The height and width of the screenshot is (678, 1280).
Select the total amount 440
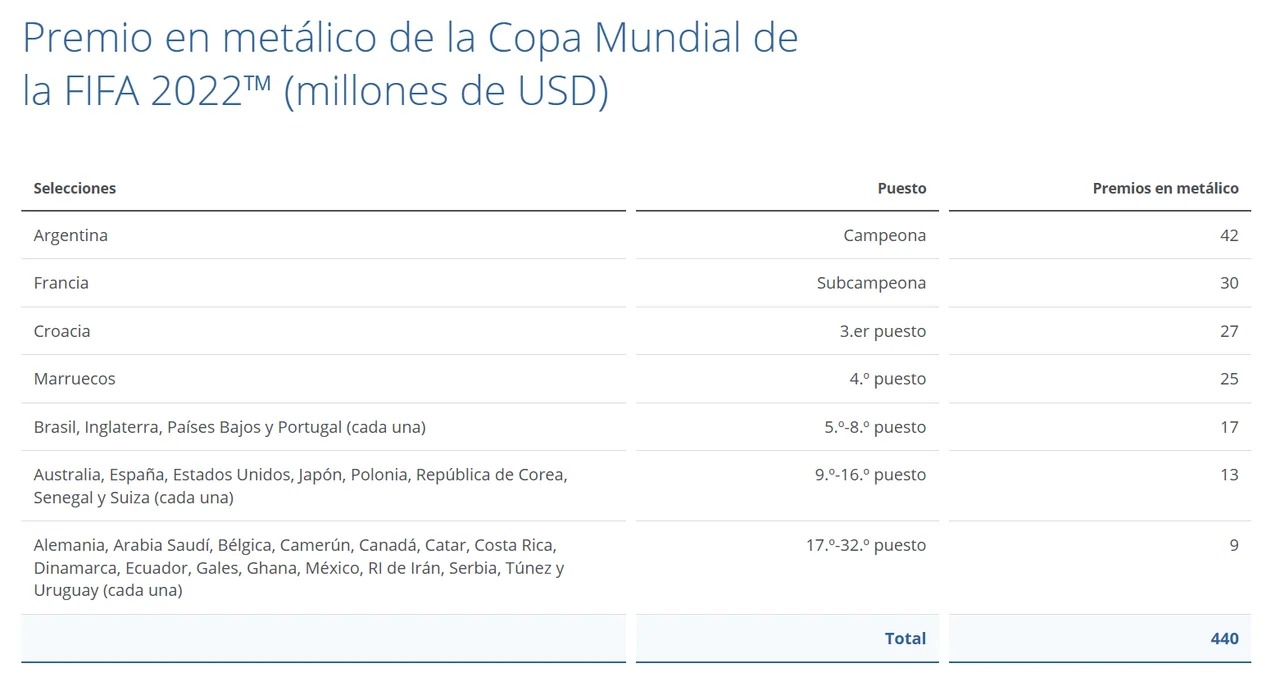[1224, 638]
